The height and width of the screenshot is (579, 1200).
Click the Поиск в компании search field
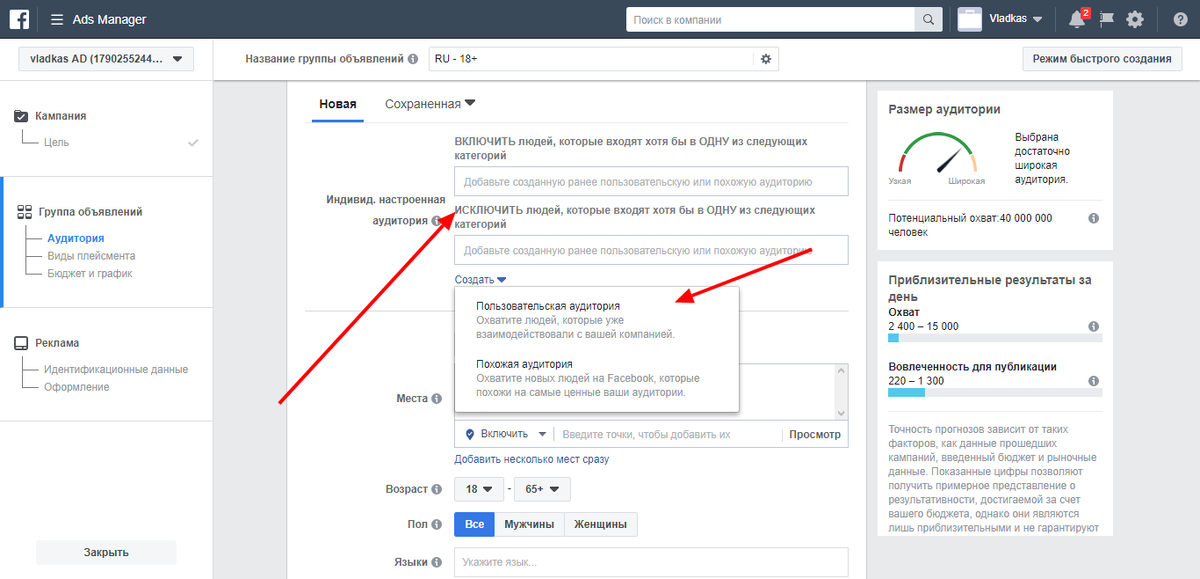[770, 19]
